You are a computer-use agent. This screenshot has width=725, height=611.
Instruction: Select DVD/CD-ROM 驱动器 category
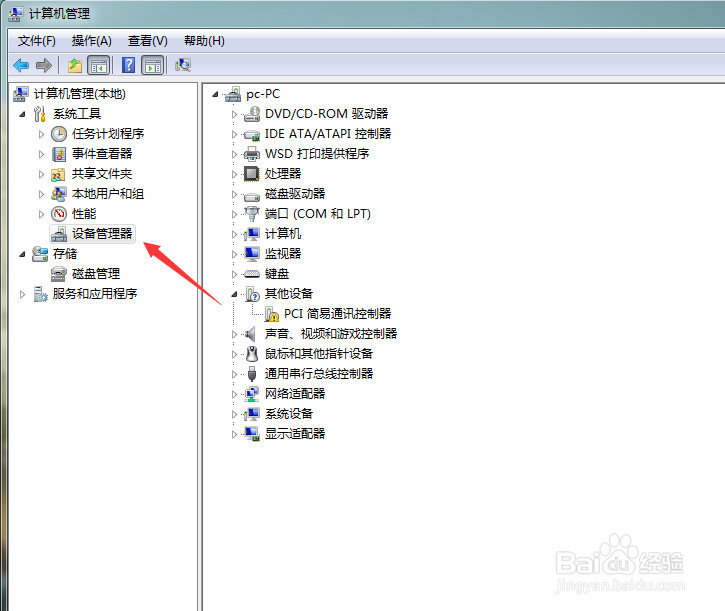pos(326,114)
